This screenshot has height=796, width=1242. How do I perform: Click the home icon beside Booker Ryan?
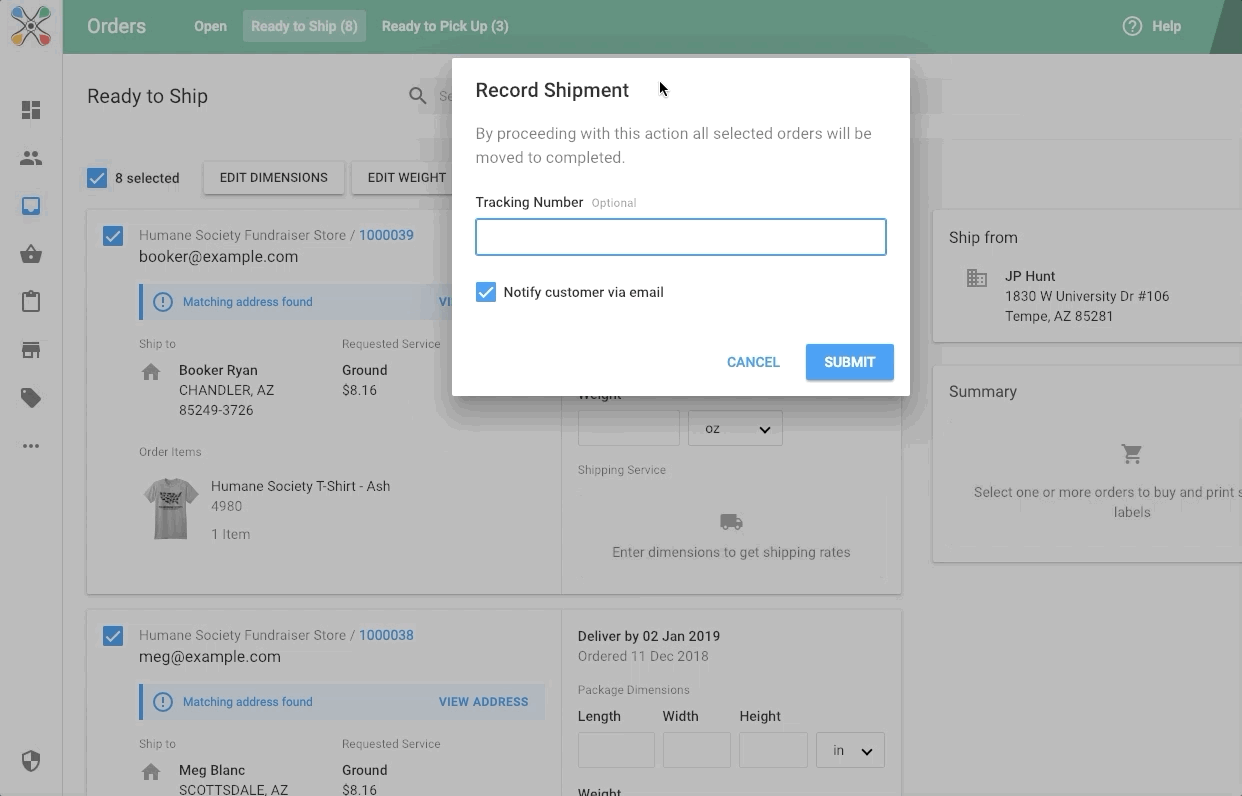coord(151,372)
